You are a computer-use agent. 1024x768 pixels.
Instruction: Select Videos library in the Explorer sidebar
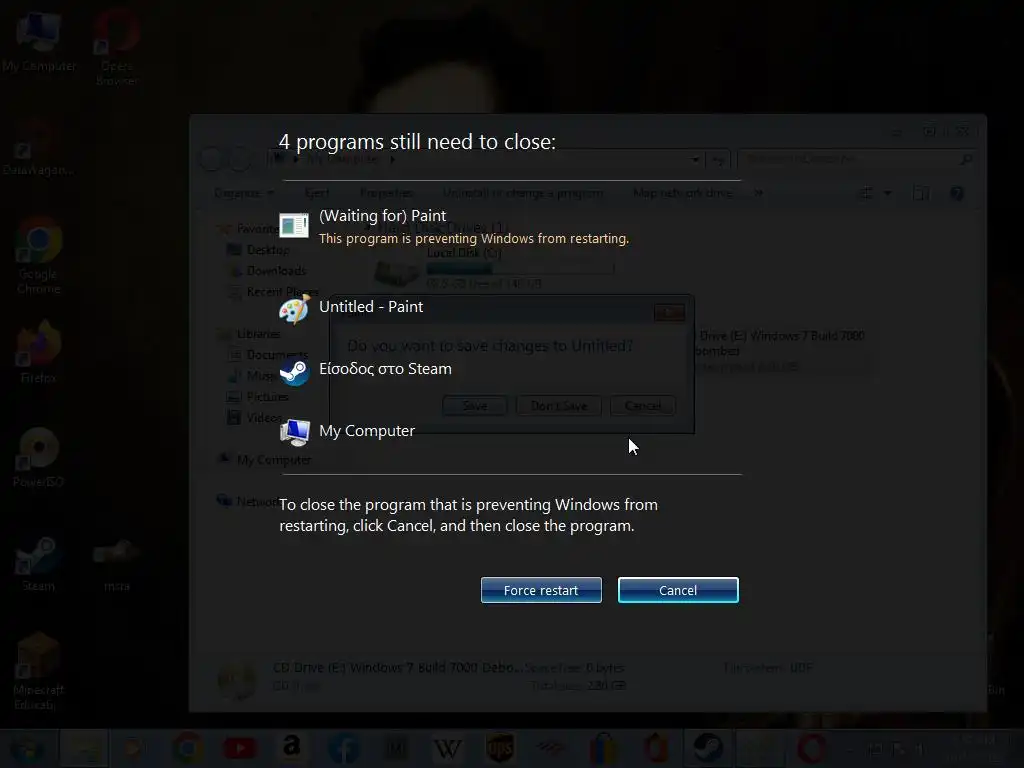255,417
